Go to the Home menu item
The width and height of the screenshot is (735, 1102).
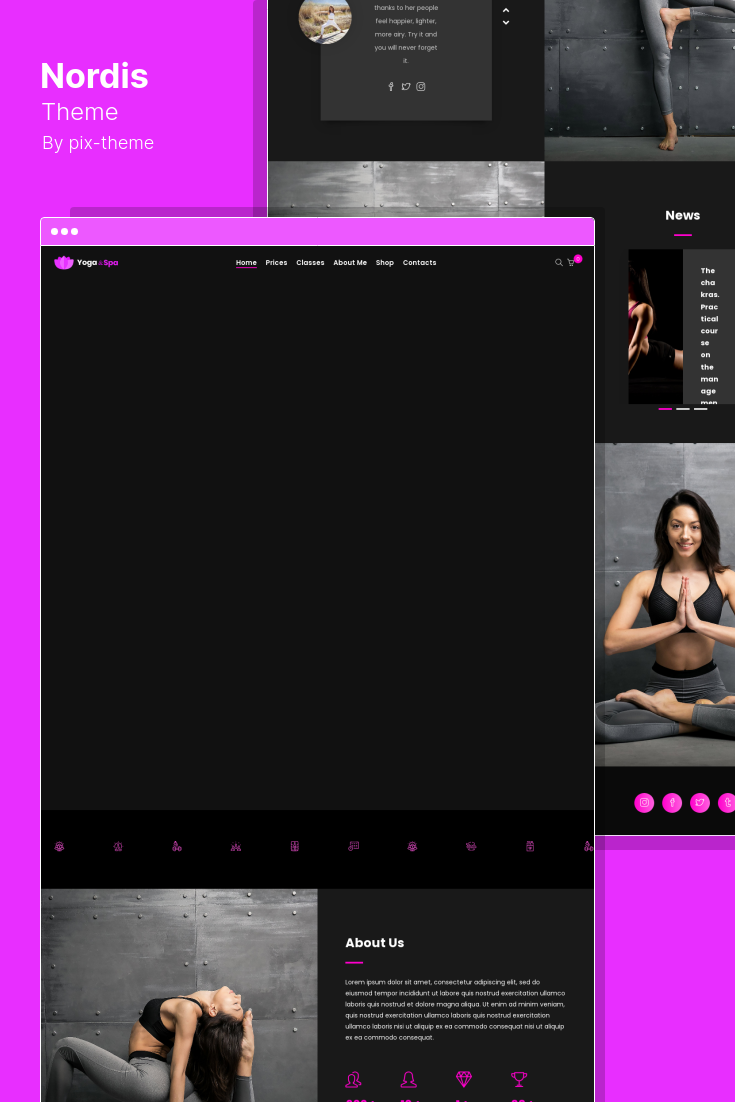(x=246, y=263)
